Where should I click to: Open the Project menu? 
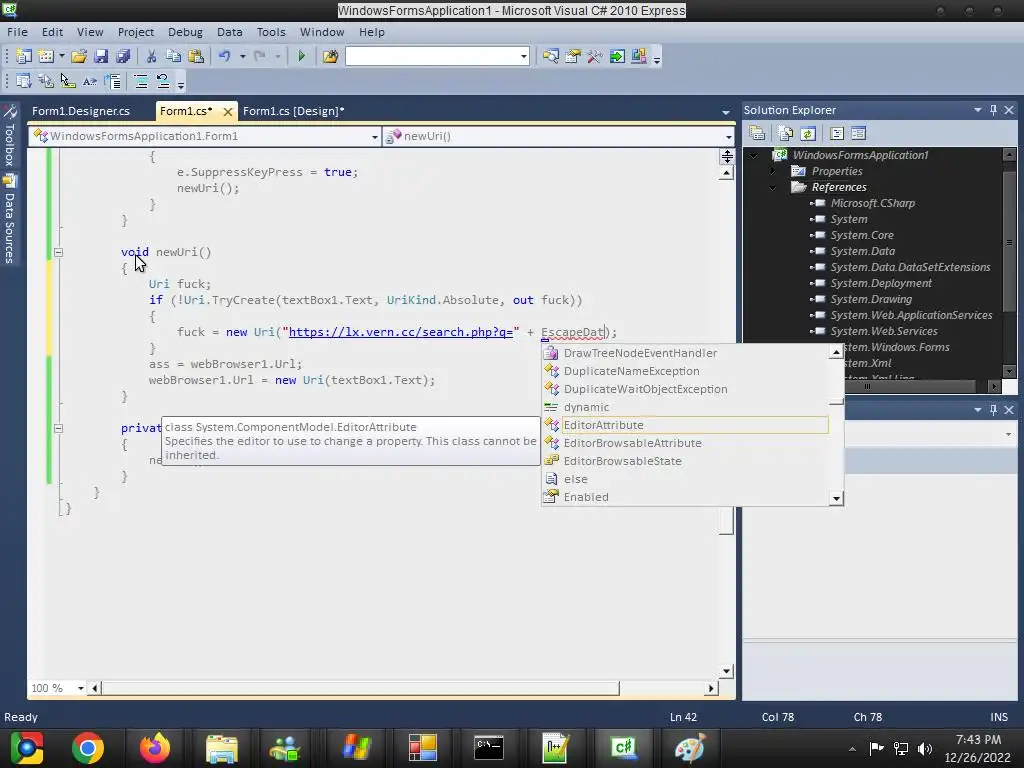136,32
